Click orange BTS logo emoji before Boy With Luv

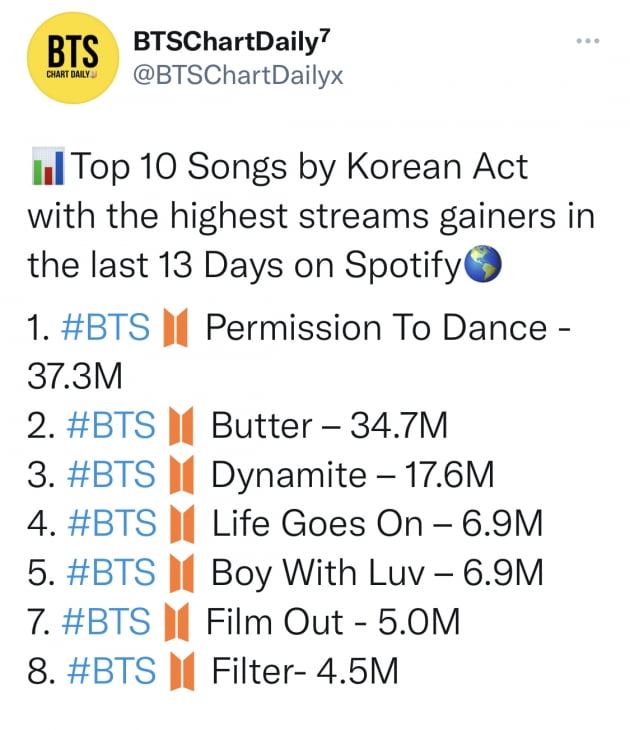tap(181, 573)
